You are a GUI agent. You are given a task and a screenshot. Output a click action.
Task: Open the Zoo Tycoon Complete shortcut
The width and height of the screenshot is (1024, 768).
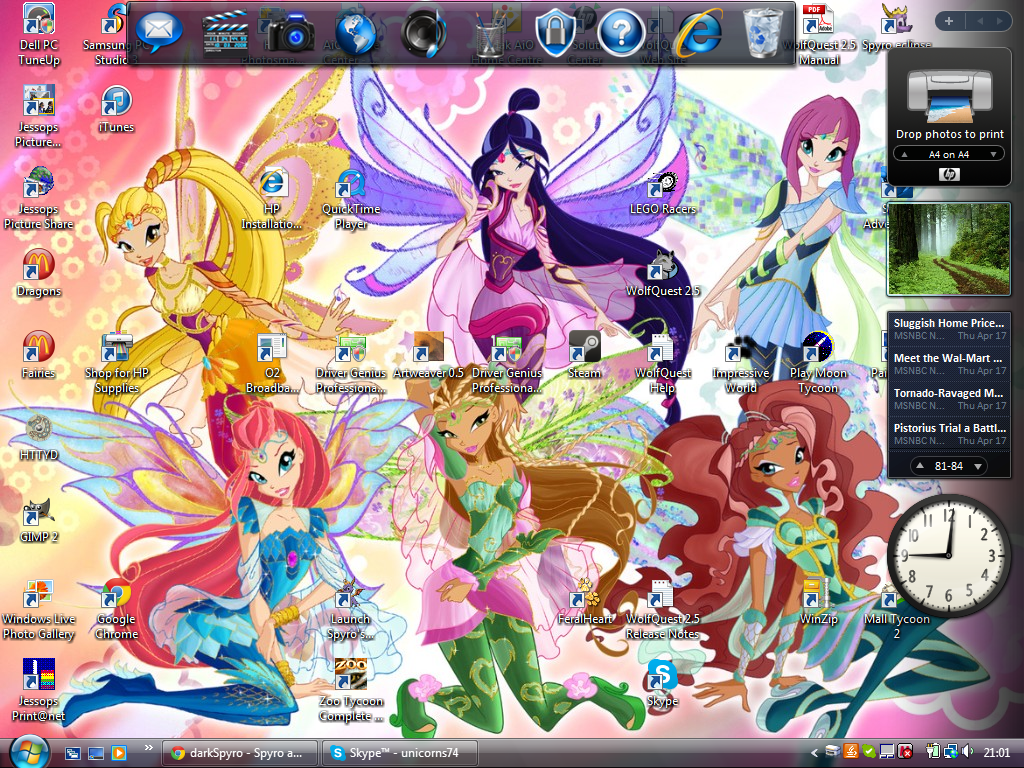(x=351, y=690)
